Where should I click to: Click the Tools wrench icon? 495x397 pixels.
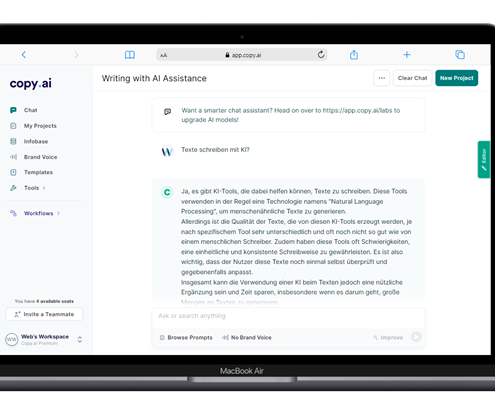click(x=13, y=188)
